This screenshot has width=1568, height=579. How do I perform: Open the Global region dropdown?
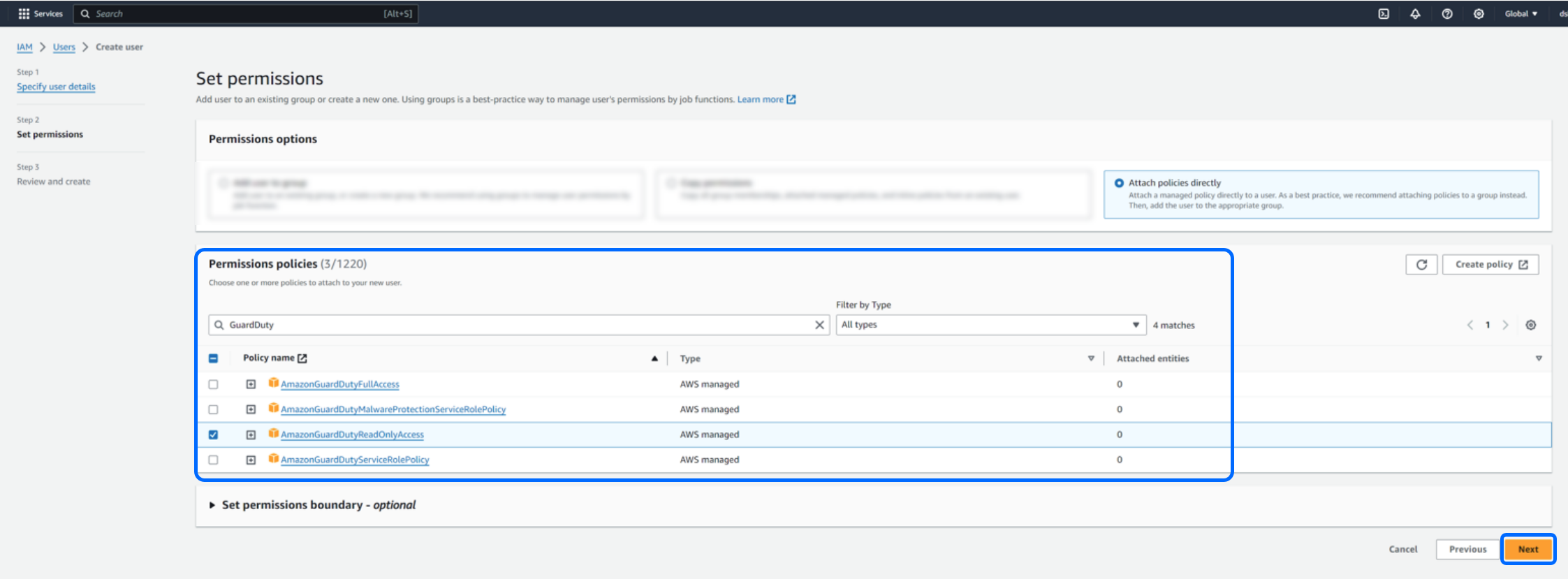coord(1521,13)
